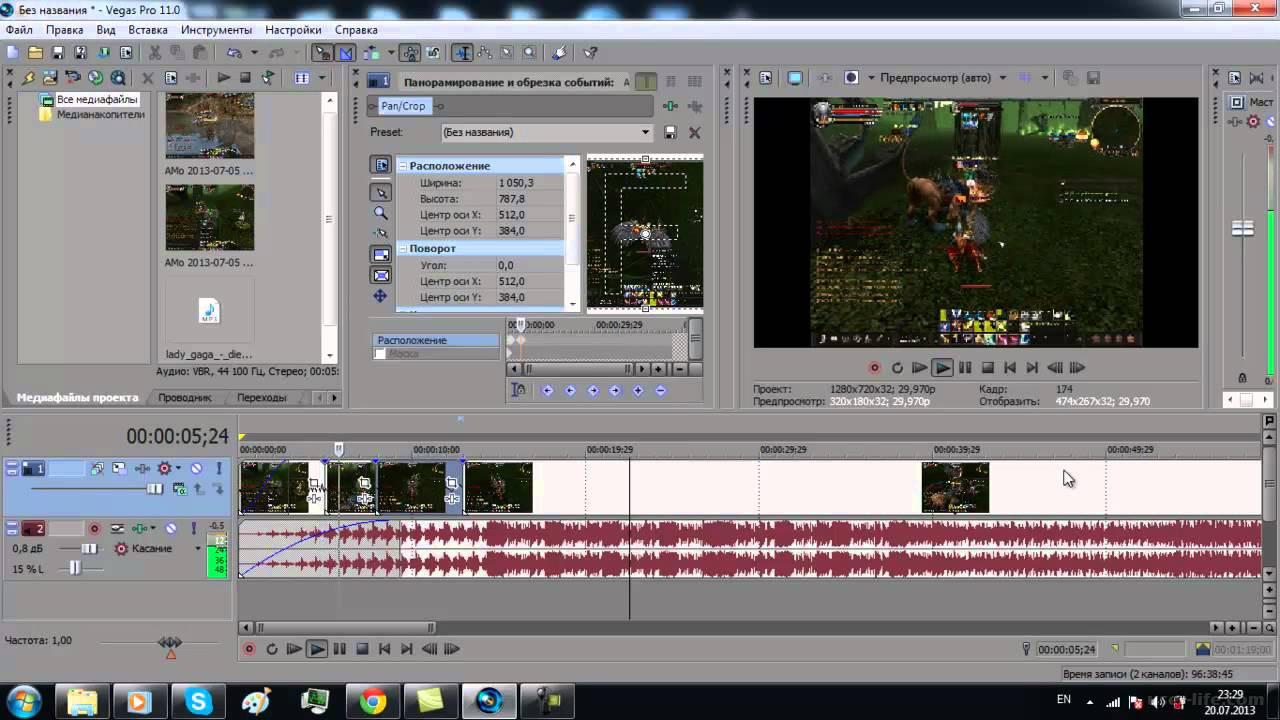Viewport: 1280px width, 720px height.
Task: Click the Ширина value field 1 050,3
Action: 530,183
